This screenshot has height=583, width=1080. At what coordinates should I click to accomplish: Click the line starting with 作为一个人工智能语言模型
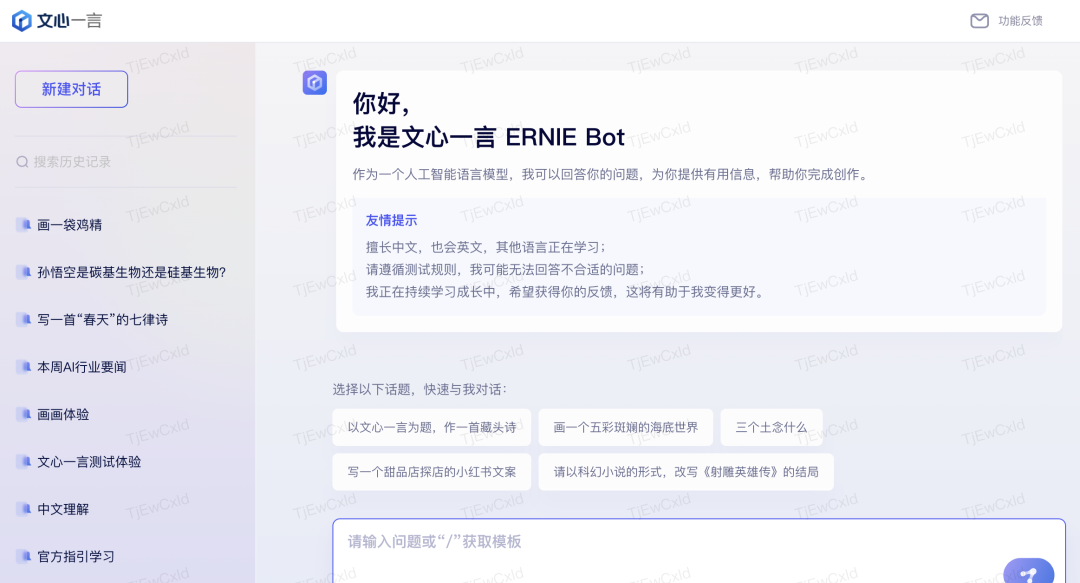click(611, 174)
